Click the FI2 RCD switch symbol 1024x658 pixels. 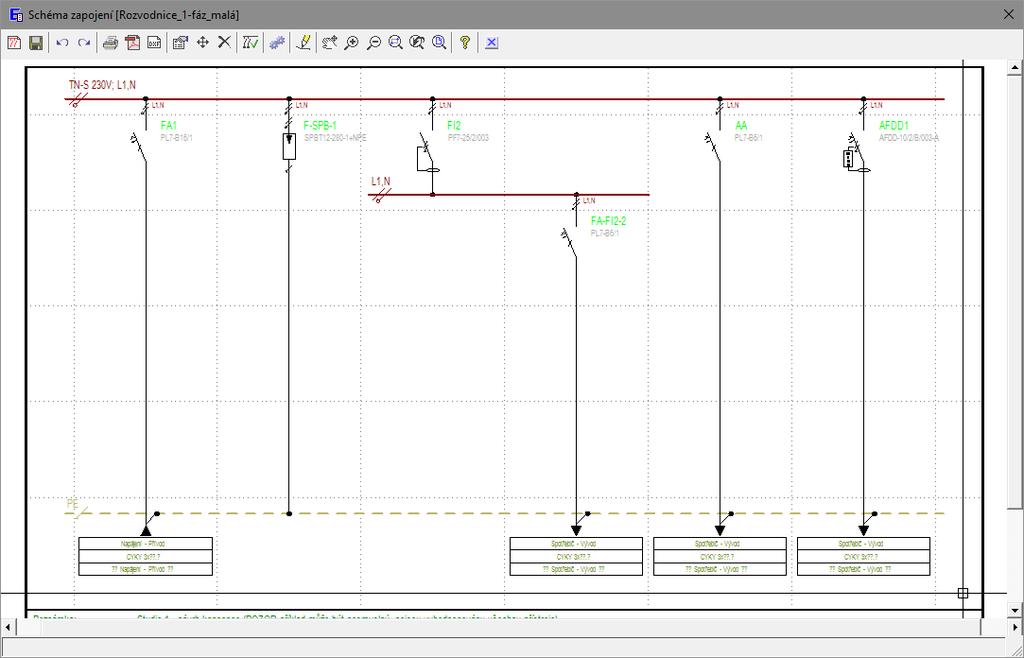coord(427,154)
